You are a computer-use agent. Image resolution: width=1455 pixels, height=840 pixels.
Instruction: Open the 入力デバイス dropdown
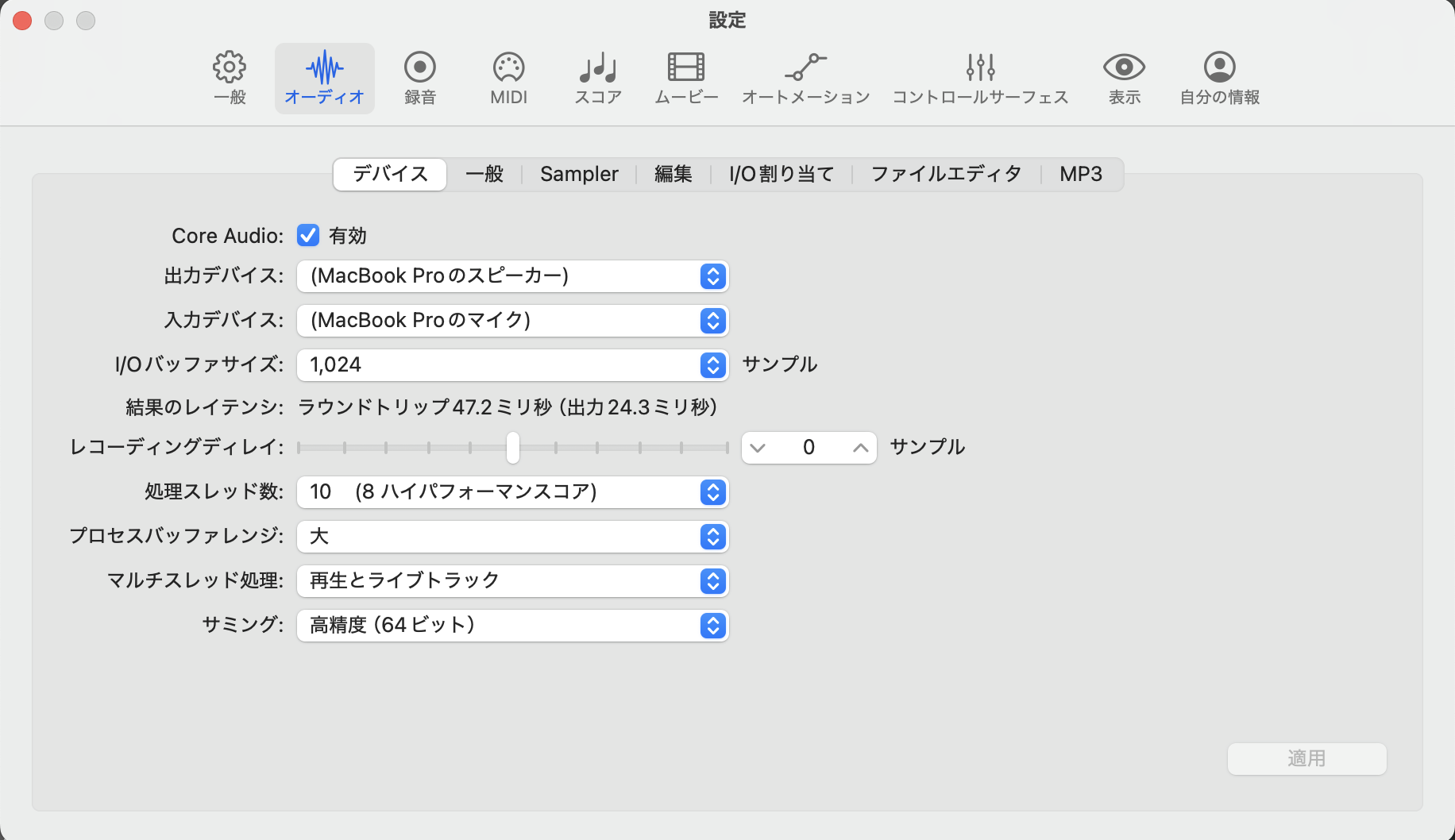[513, 321]
